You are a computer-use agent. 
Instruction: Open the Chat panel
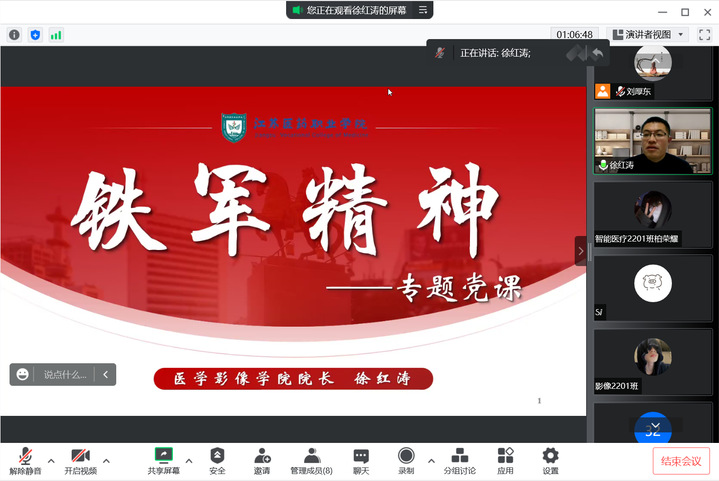(361, 456)
